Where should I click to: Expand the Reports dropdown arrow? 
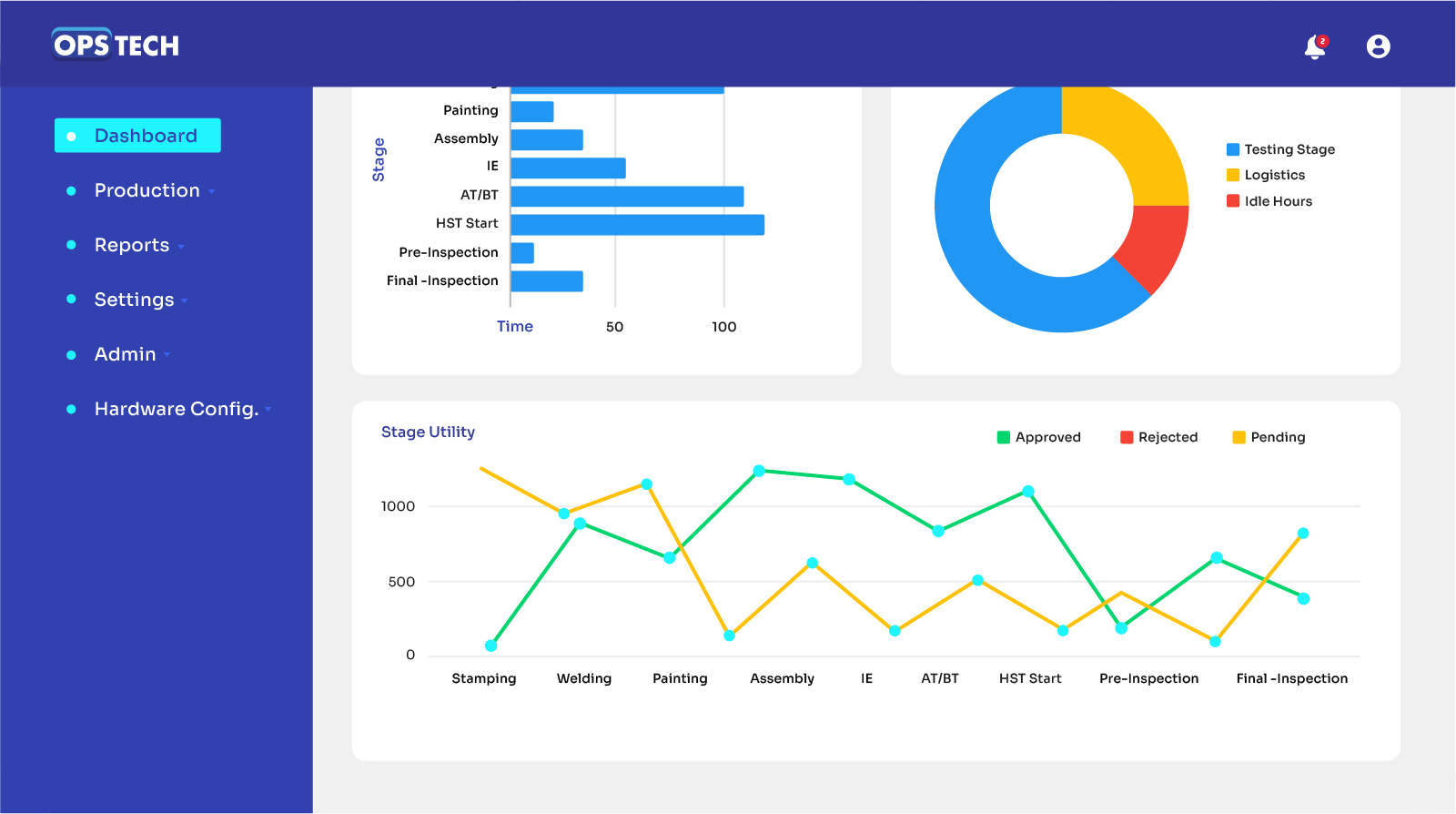181,247
